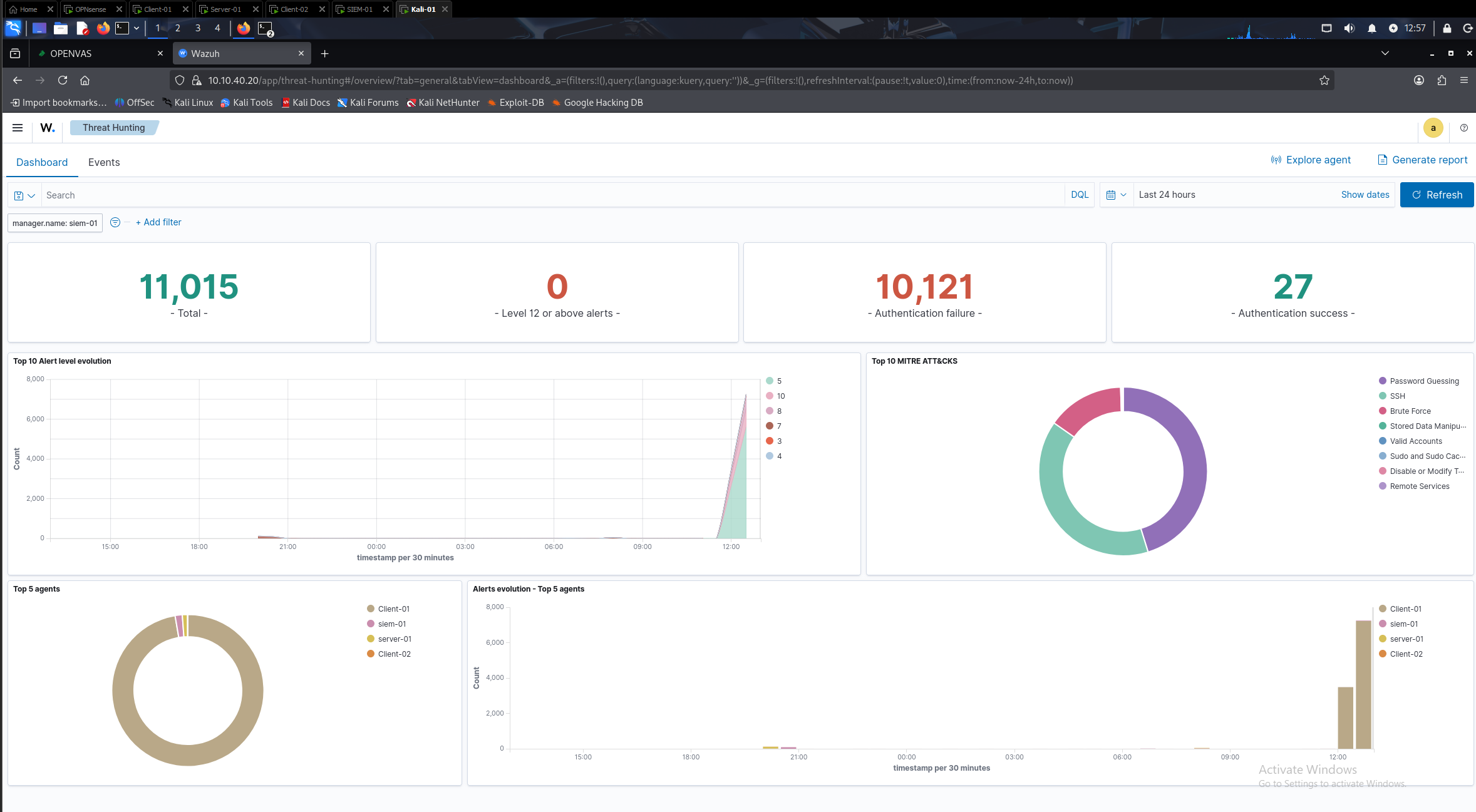Click the user avatar circle labeled a
The height and width of the screenshot is (812, 1476).
(1433, 128)
